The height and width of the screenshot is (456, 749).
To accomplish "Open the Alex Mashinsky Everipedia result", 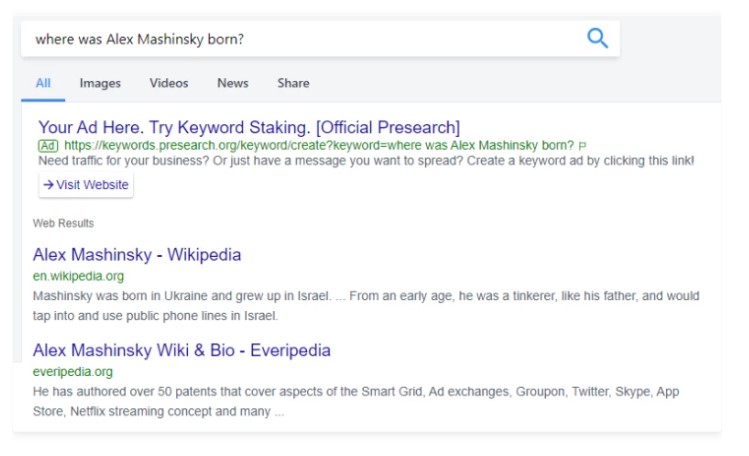I will 181,350.
